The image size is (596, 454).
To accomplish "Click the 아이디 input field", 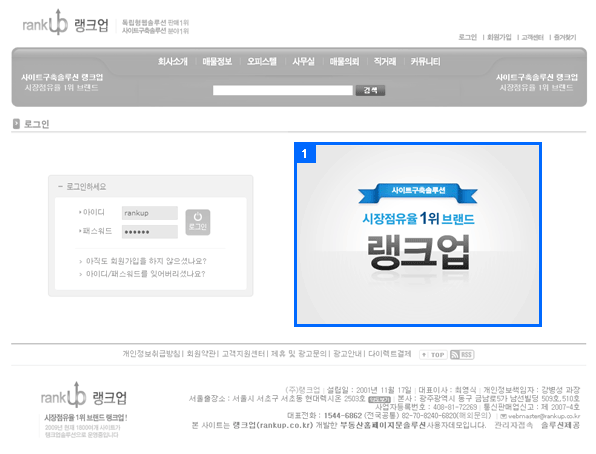I will click(x=150, y=213).
